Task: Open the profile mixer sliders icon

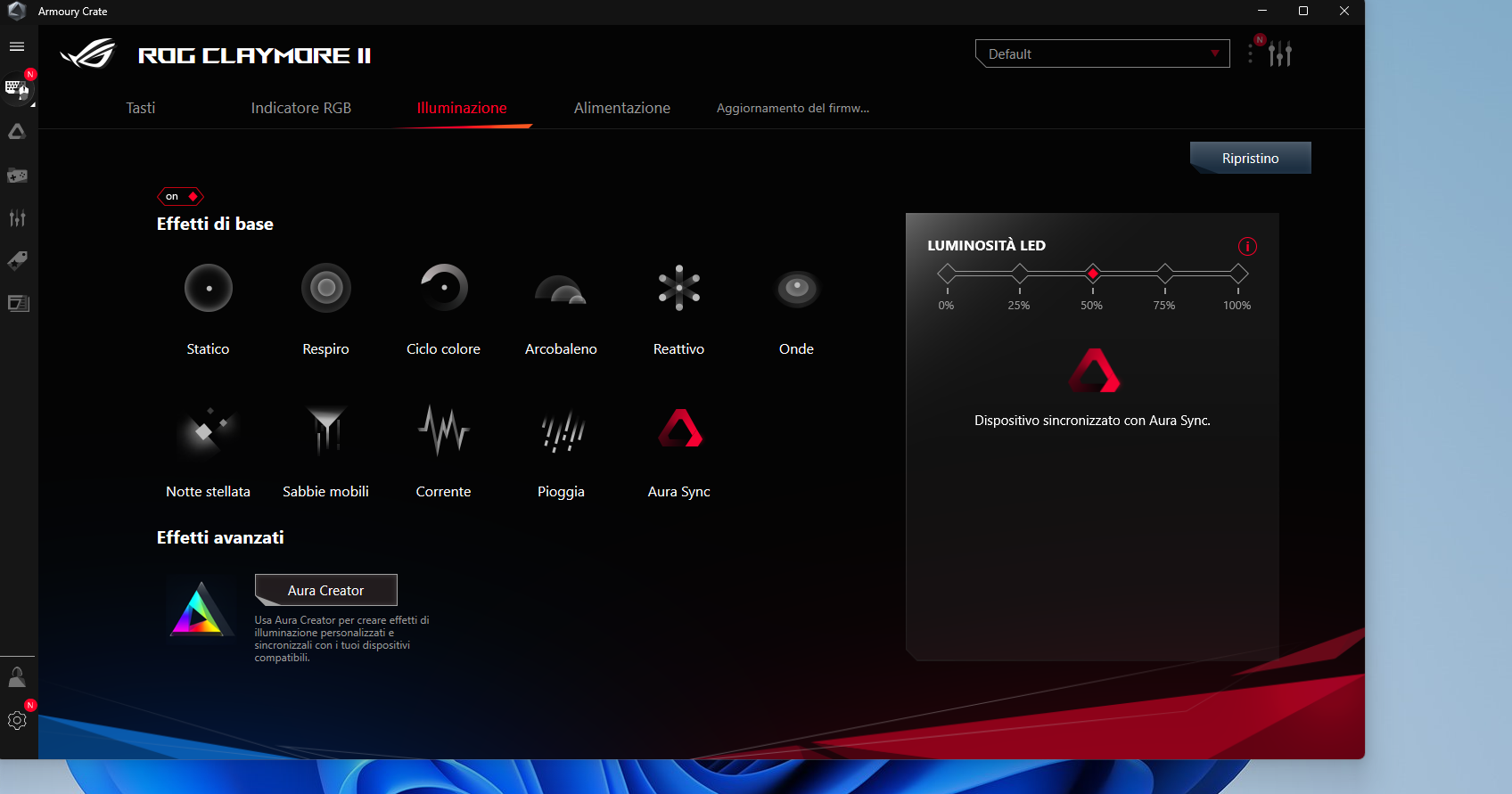Action: coord(1280,54)
